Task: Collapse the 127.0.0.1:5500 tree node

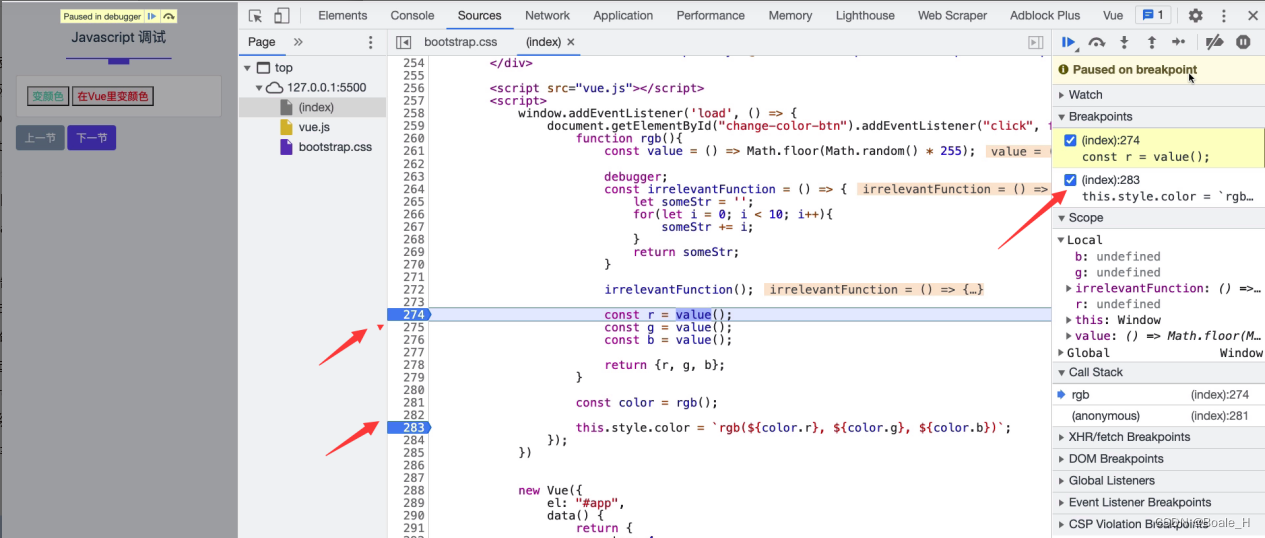Action: (258, 88)
